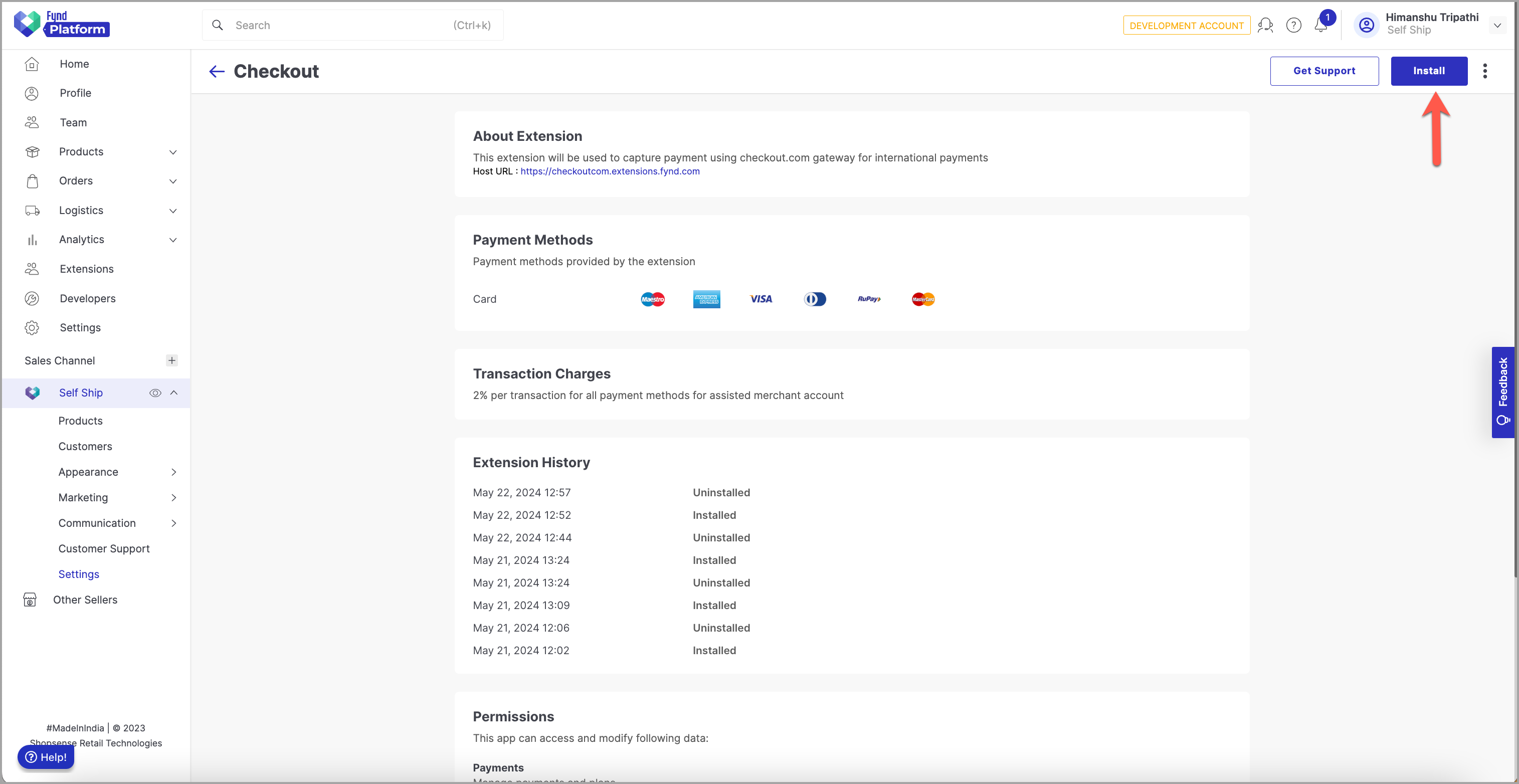Click the MasterCard logo
The image size is (1519, 784).
(x=923, y=299)
